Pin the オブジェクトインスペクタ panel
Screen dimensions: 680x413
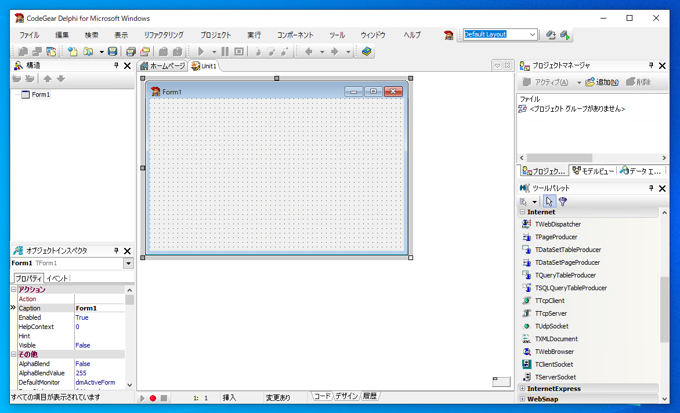click(x=116, y=250)
